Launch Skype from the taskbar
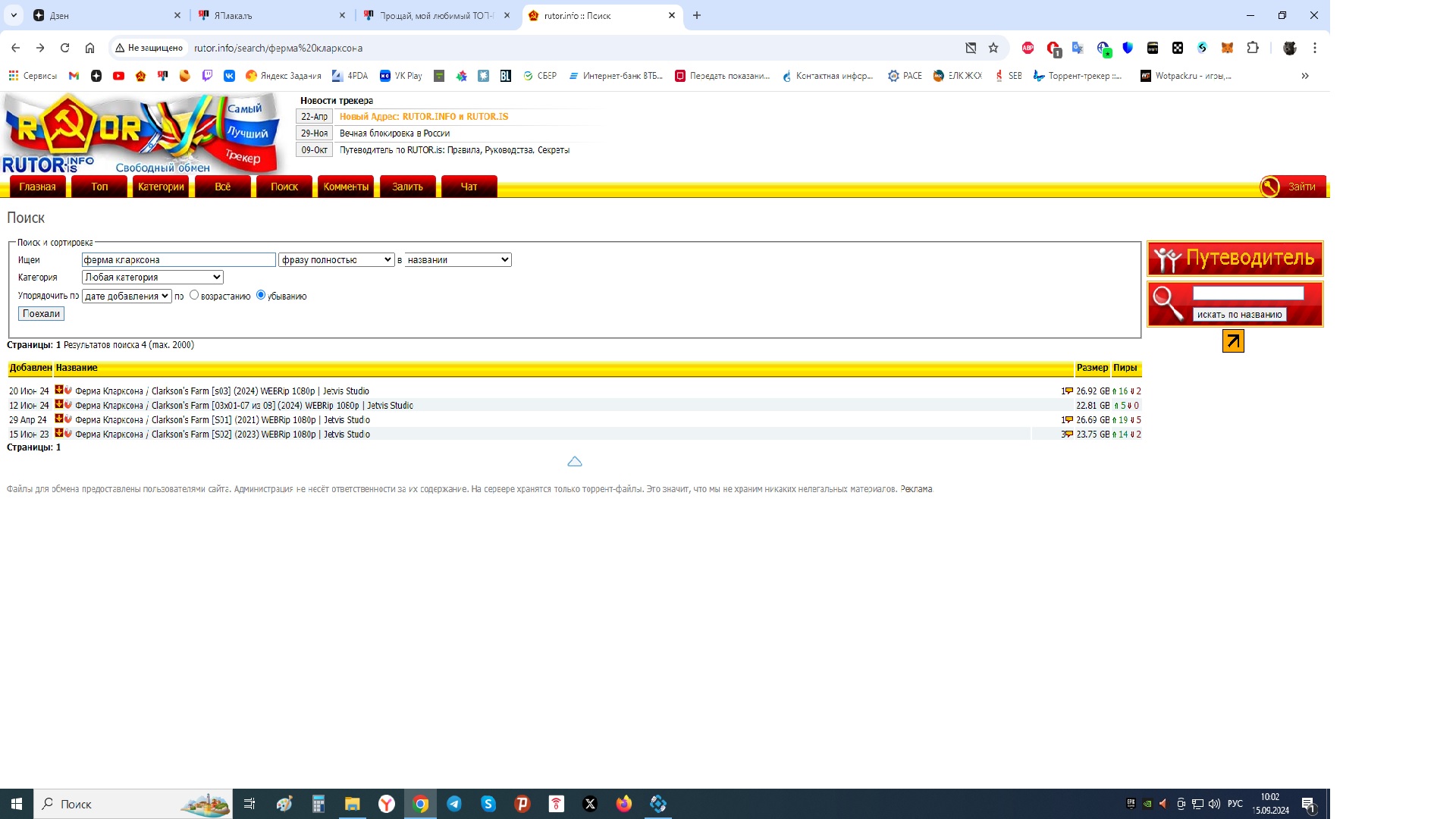 point(488,804)
